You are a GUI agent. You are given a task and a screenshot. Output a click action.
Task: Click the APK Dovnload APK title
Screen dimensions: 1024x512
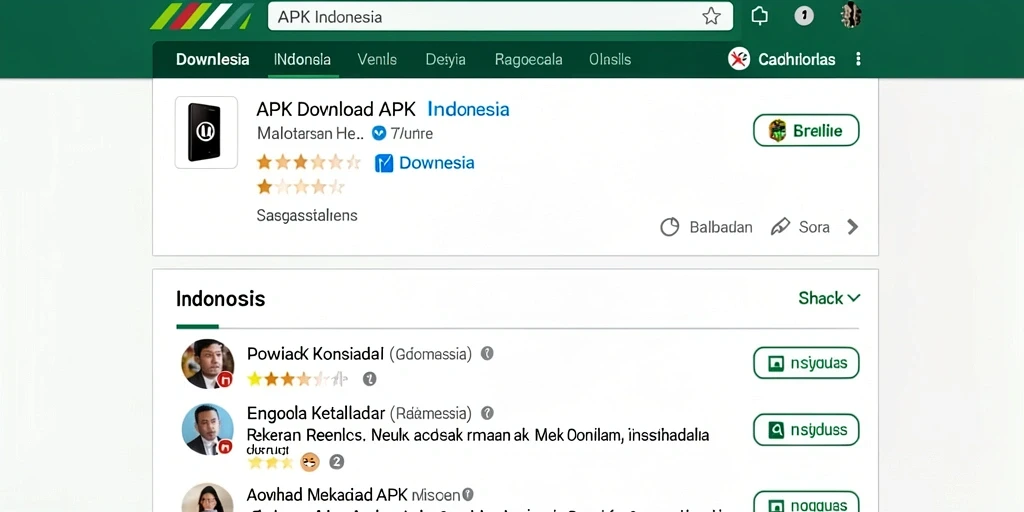tap(336, 109)
